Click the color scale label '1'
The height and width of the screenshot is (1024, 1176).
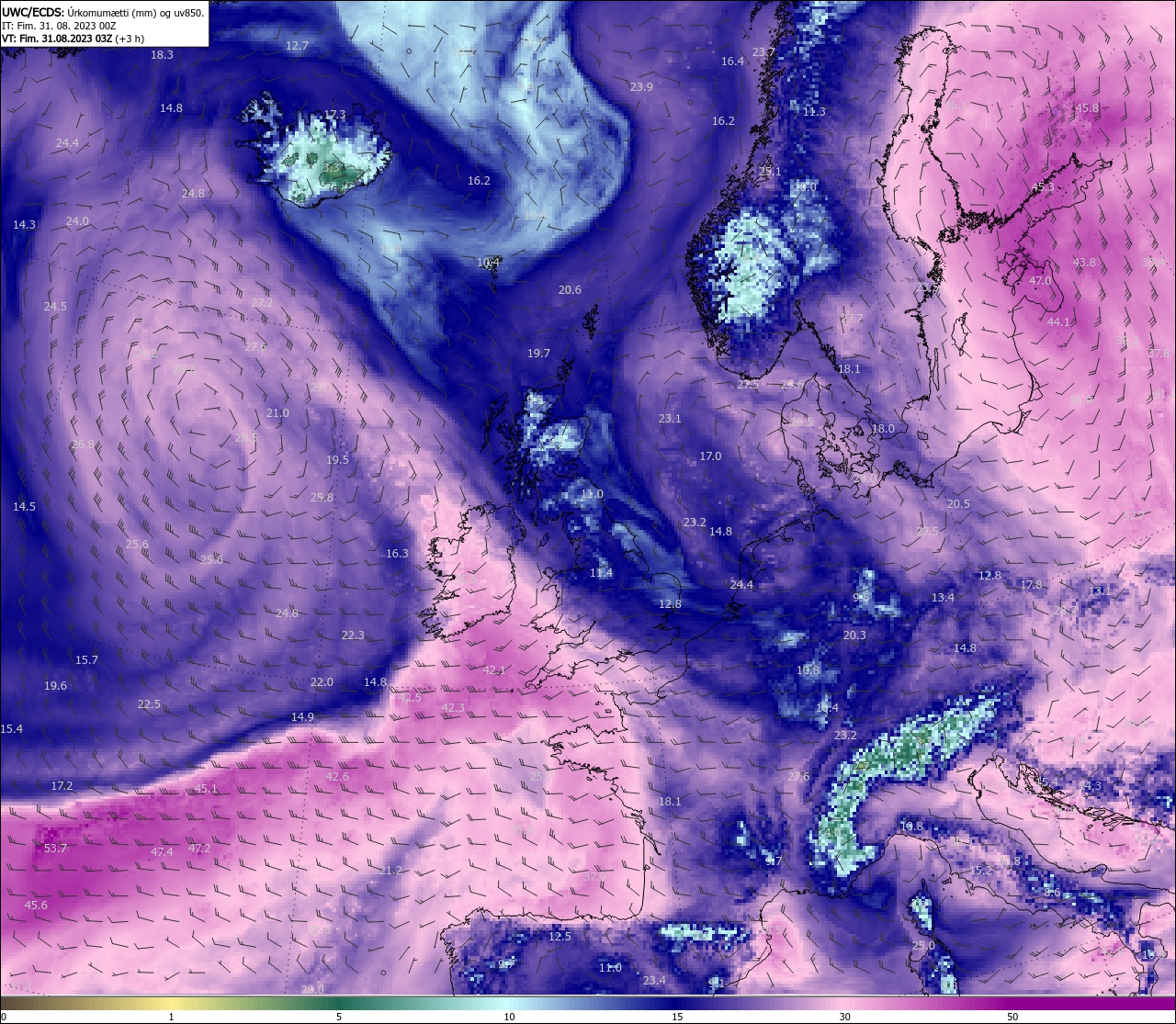[x=172, y=1017]
